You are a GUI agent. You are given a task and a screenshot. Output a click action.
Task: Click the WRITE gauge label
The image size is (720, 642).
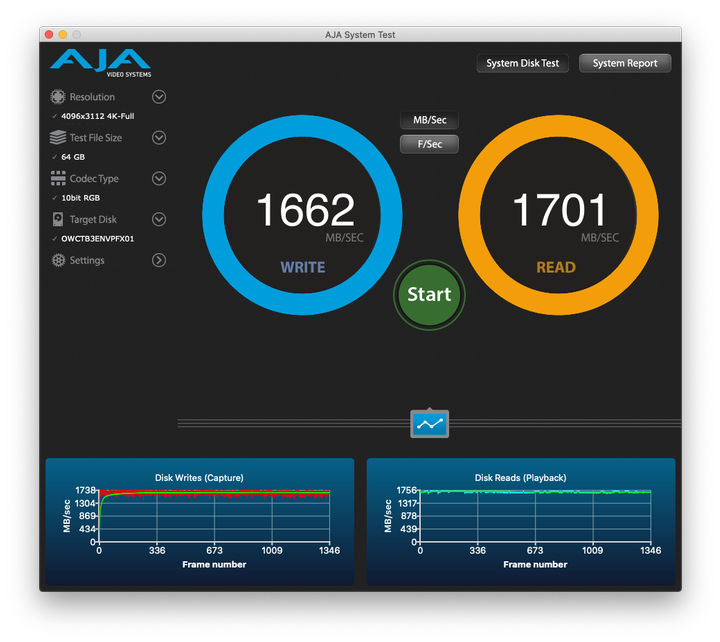pyautogui.click(x=303, y=267)
